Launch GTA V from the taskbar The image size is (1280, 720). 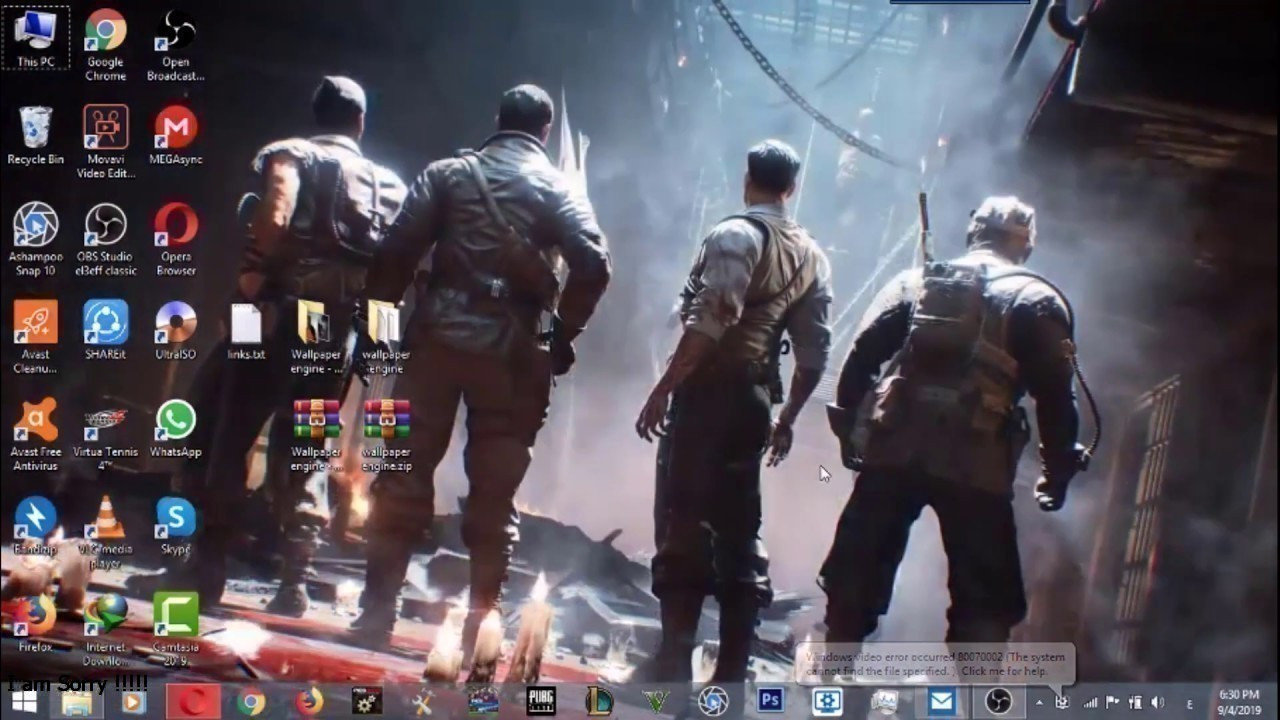pos(656,702)
